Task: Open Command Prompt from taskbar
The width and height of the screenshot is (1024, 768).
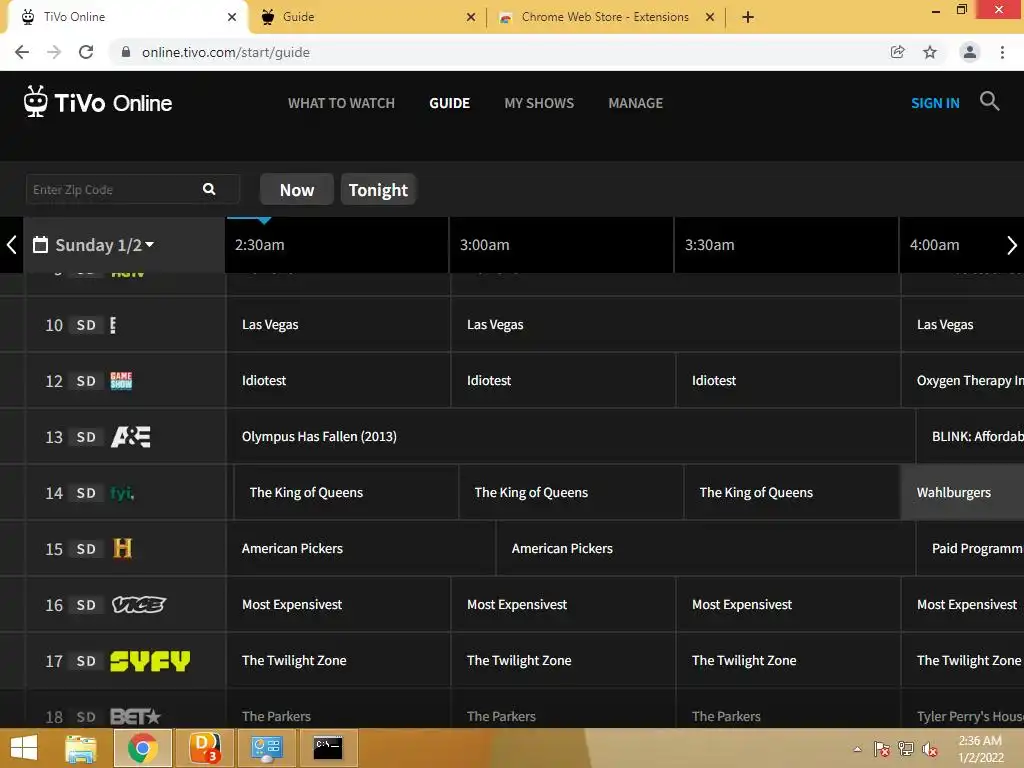Action: (328, 748)
